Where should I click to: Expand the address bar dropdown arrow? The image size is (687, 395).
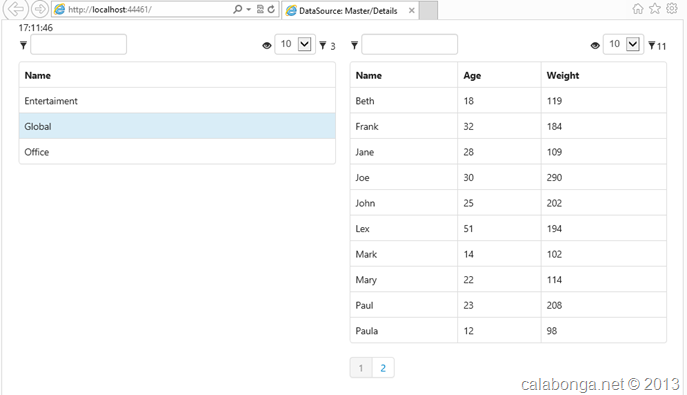248,9
